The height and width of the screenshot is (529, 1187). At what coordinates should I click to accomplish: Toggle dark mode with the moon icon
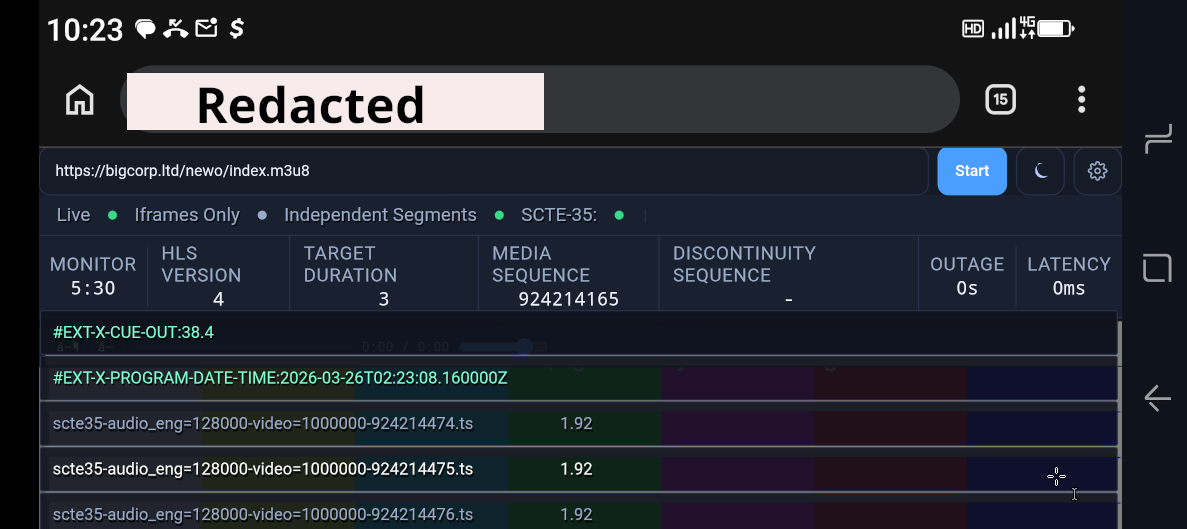(1040, 171)
